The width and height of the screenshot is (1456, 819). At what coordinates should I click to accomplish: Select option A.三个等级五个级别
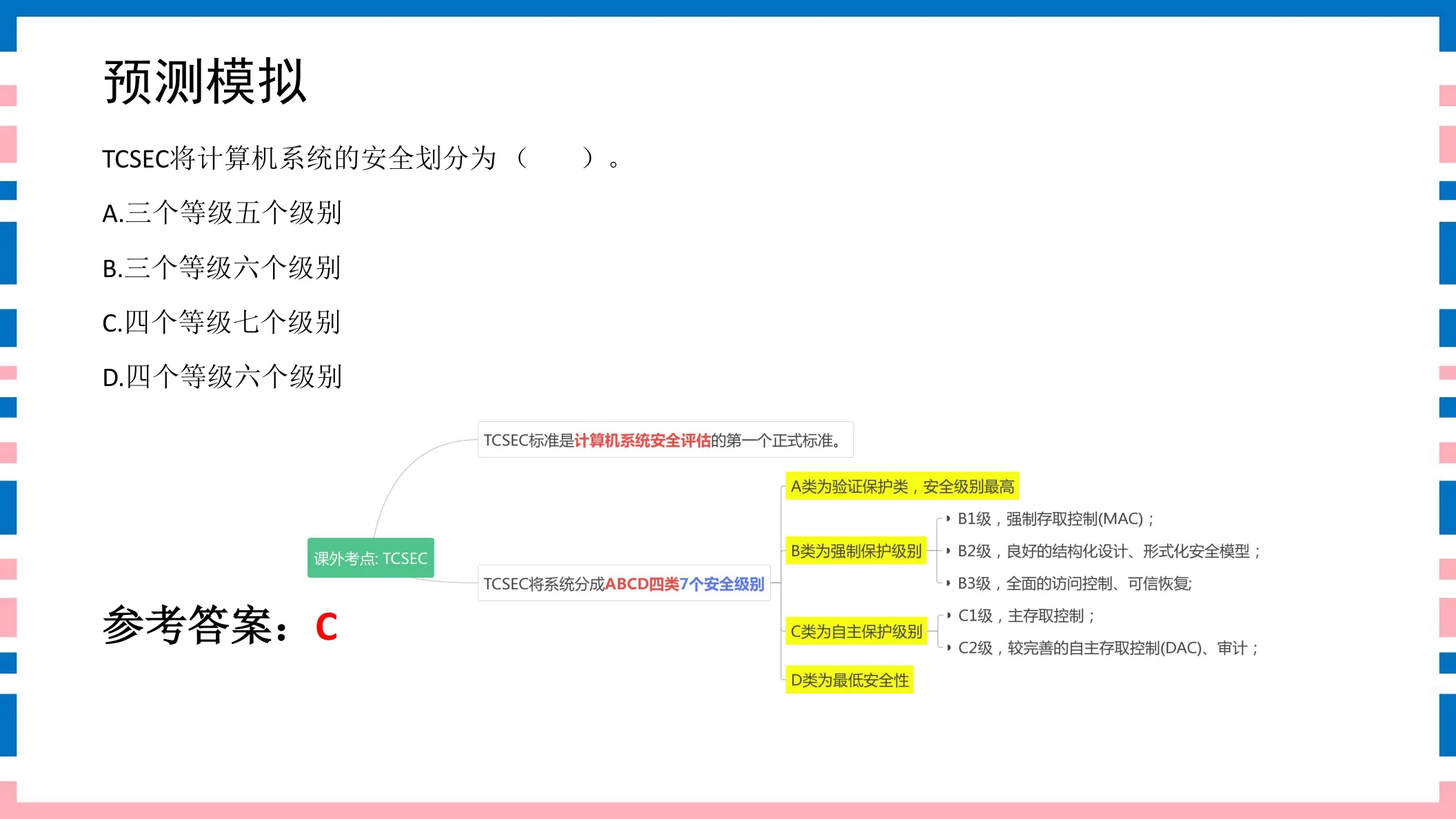tap(222, 213)
